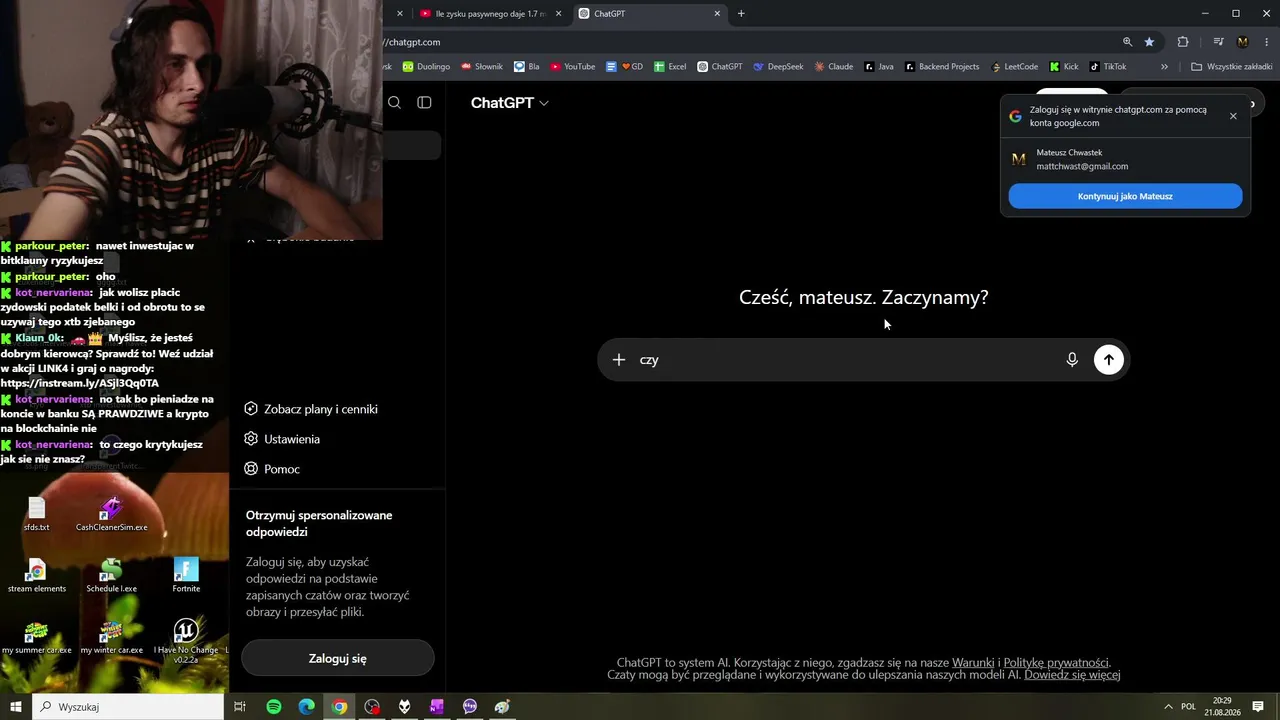Open the Bla bookmark
The height and width of the screenshot is (720, 1280).
coord(527,67)
